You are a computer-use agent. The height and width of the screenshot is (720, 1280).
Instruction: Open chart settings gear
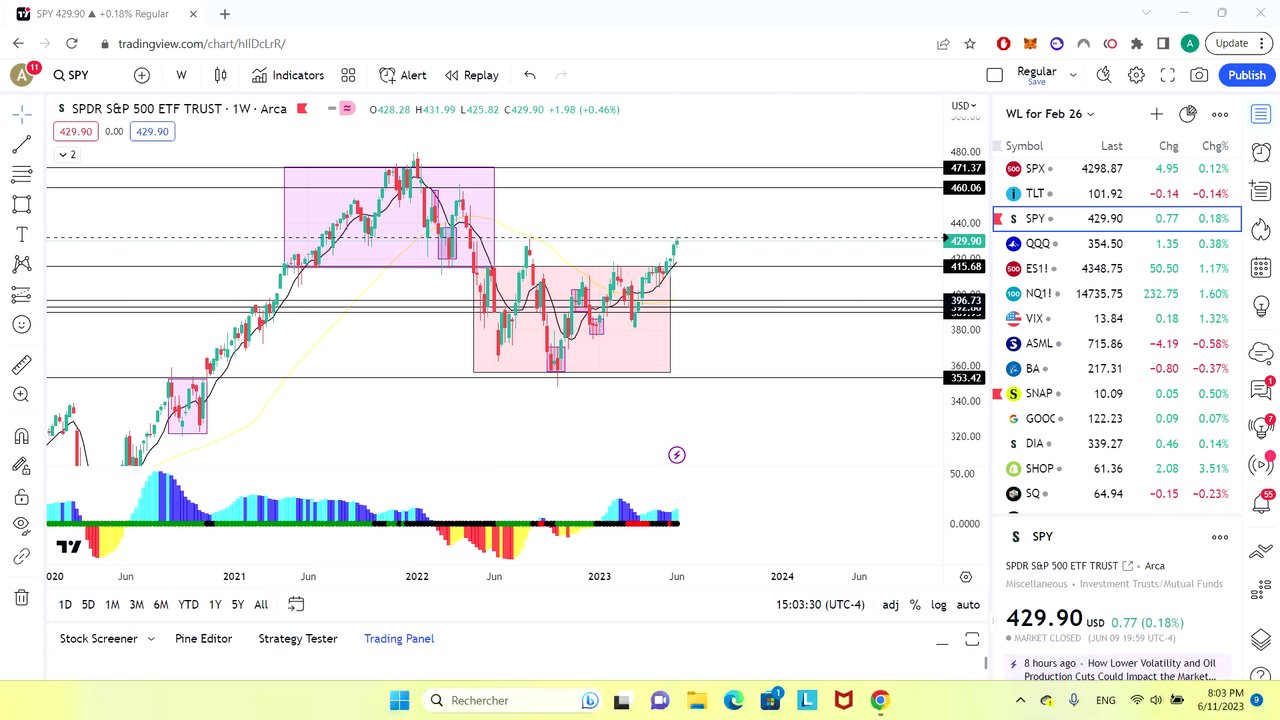tap(1136, 75)
